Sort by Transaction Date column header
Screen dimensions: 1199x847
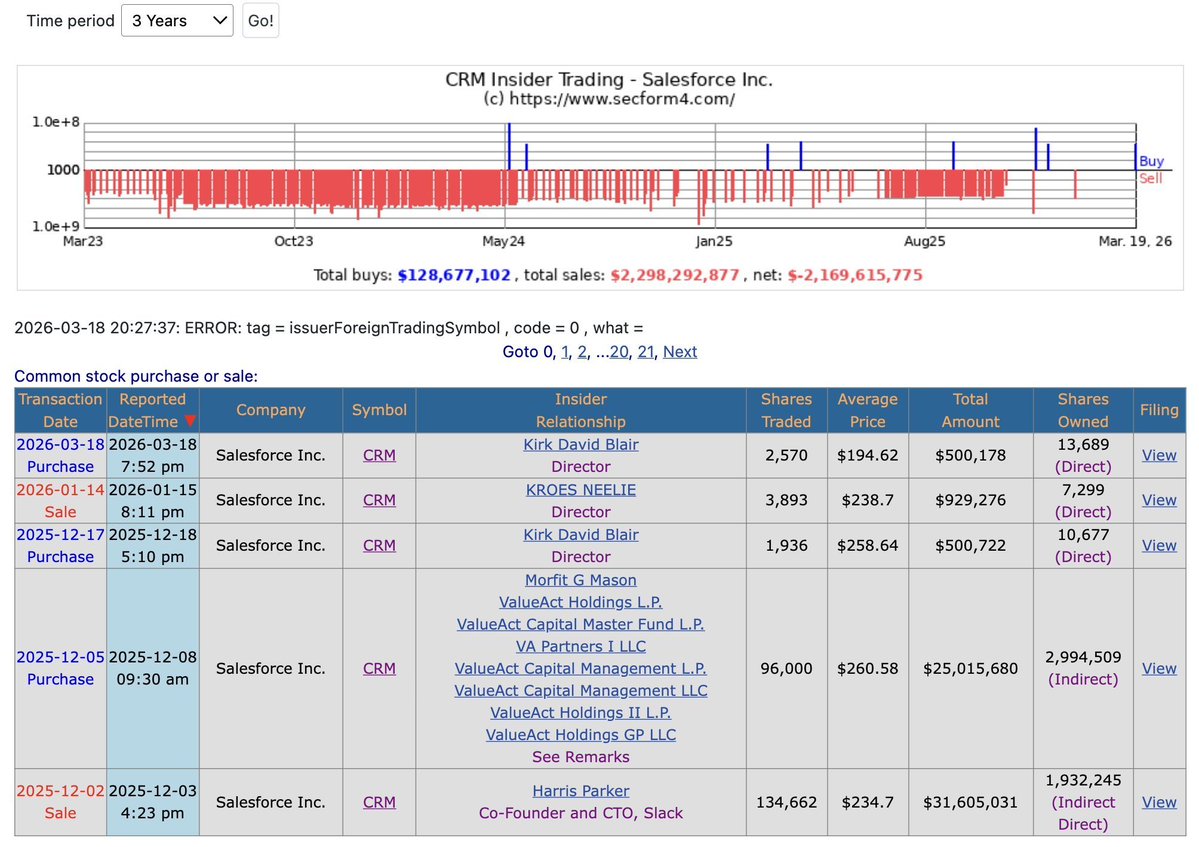pyautogui.click(x=60, y=411)
